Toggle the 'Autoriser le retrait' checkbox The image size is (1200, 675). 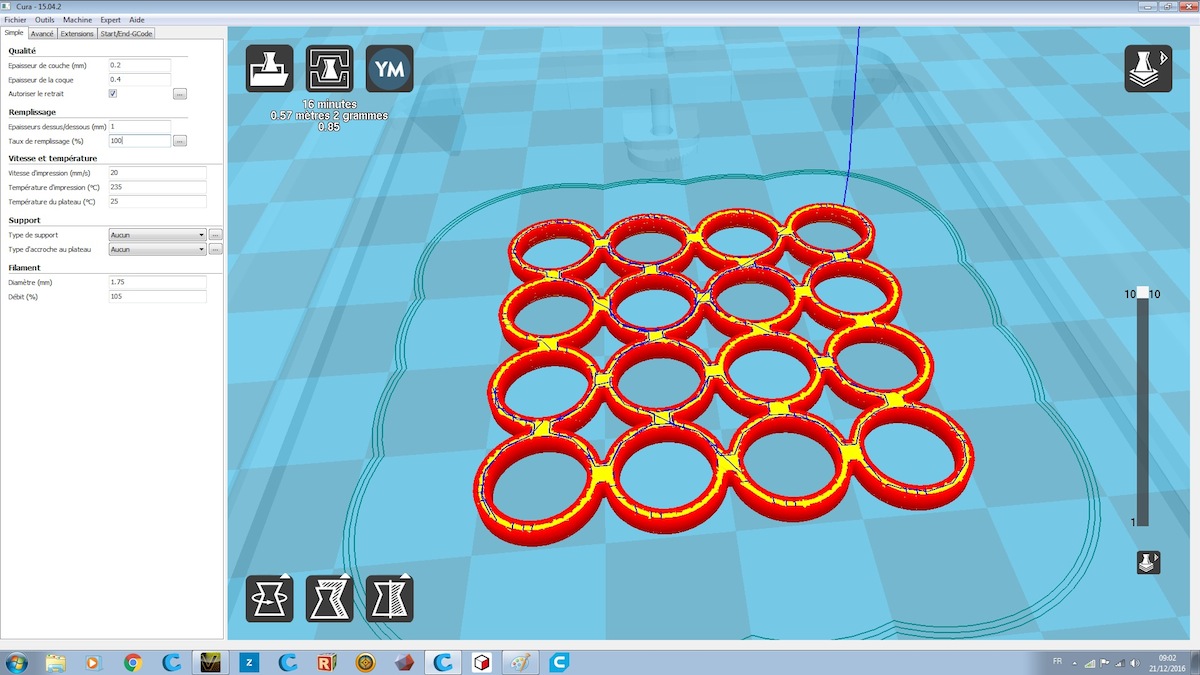click(113, 94)
